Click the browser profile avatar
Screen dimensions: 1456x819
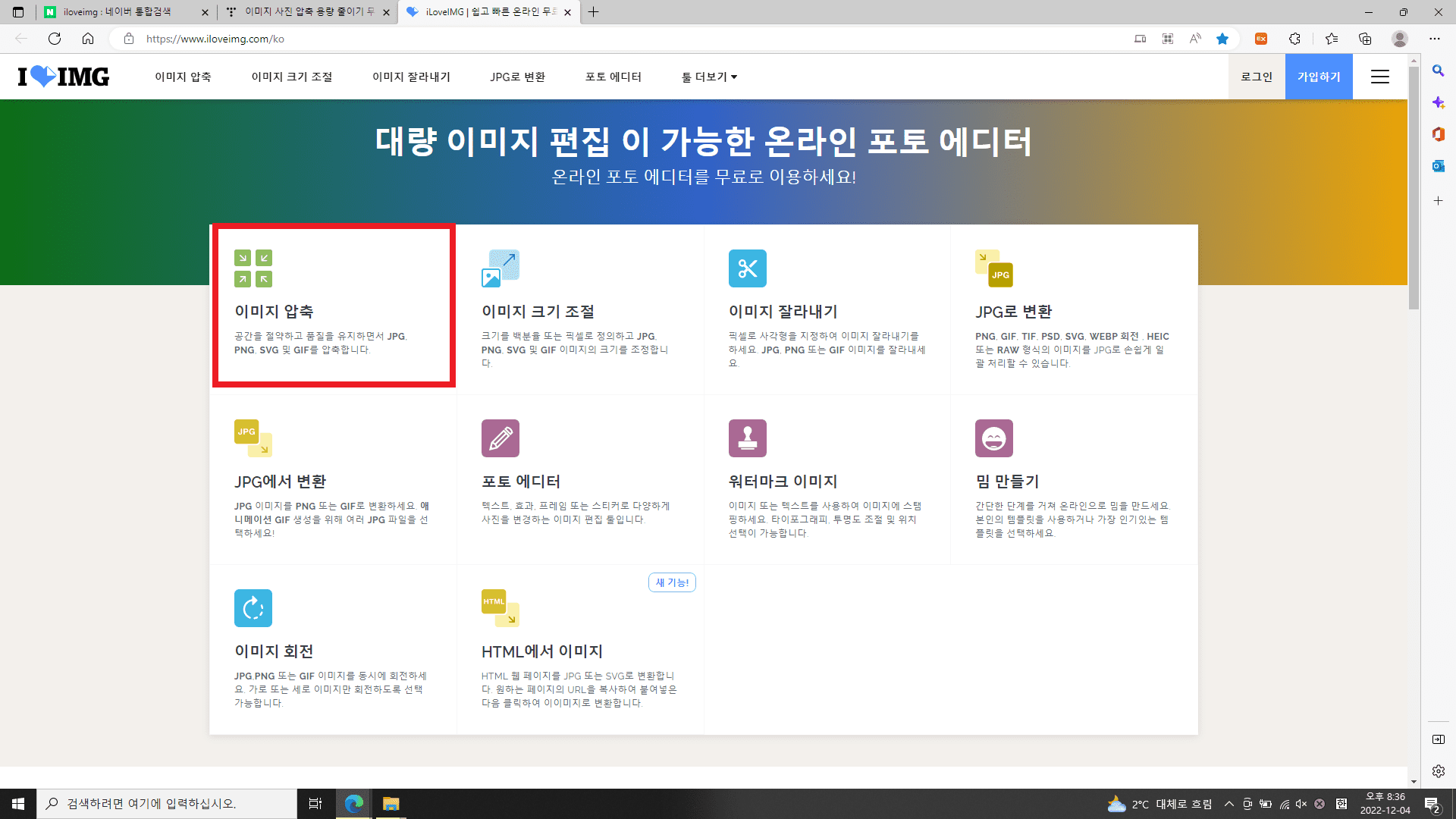(x=1400, y=39)
